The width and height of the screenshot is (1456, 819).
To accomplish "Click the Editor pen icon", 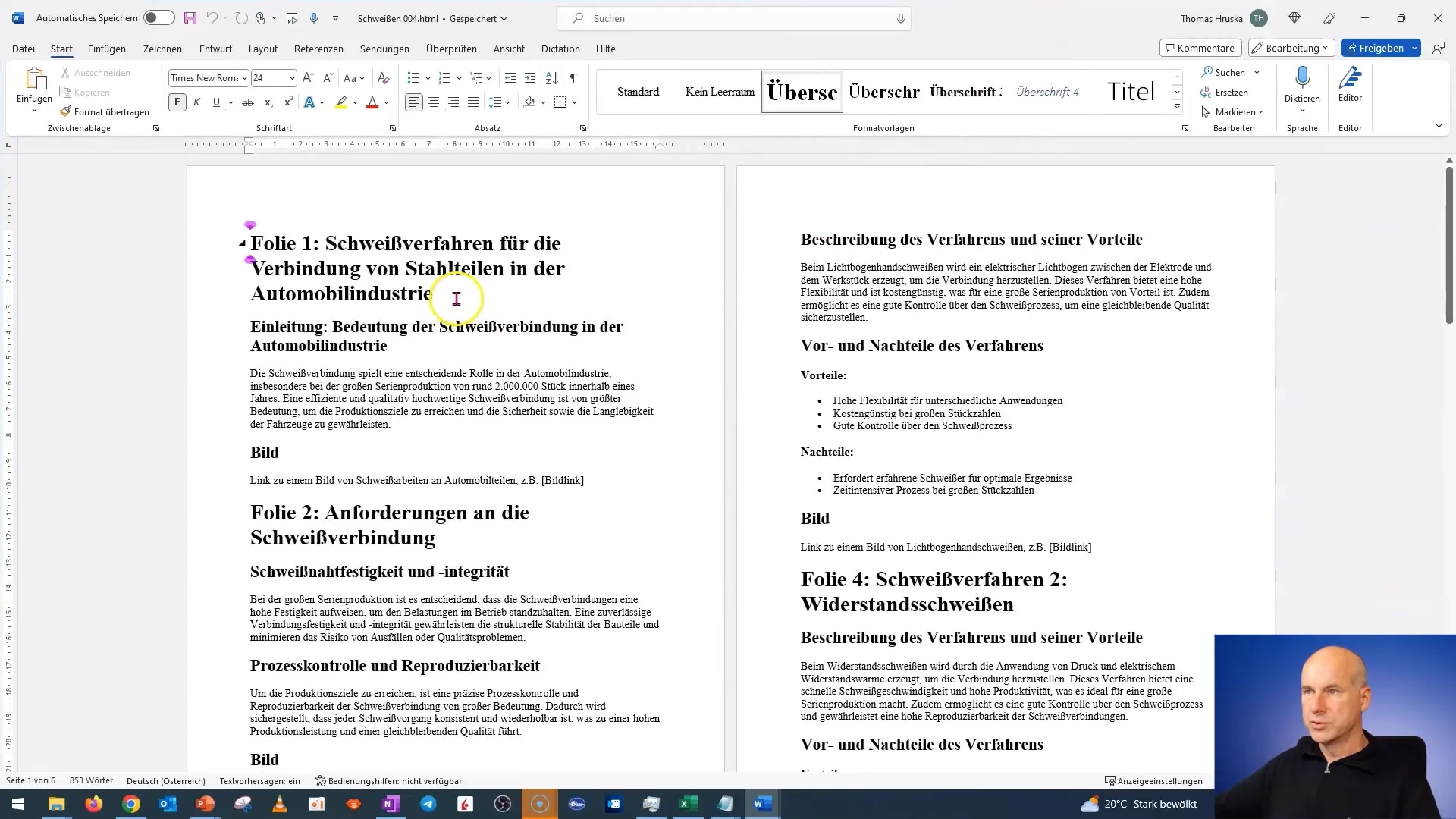I will 1350,77.
